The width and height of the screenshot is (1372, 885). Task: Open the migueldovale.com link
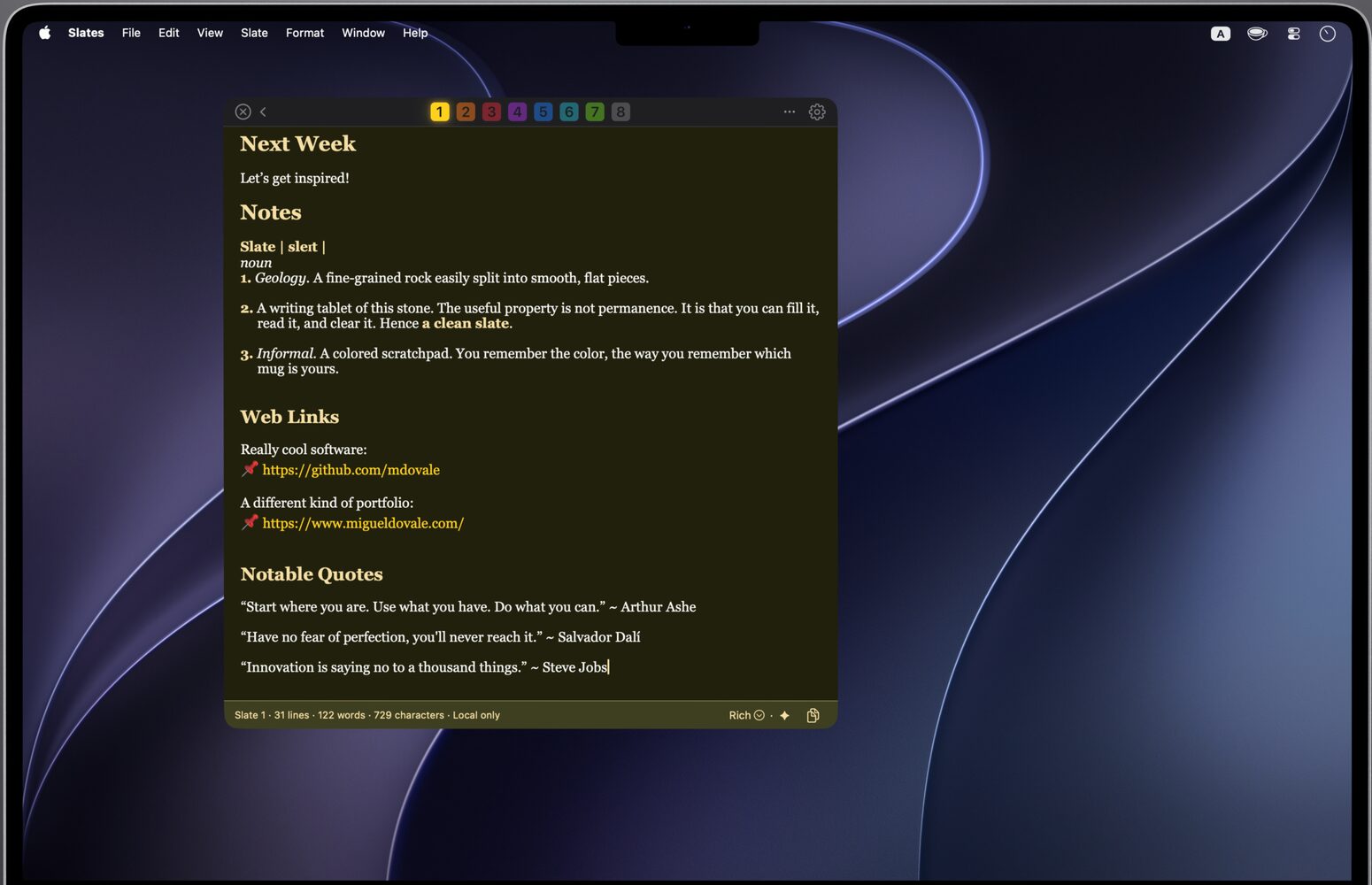(x=363, y=523)
